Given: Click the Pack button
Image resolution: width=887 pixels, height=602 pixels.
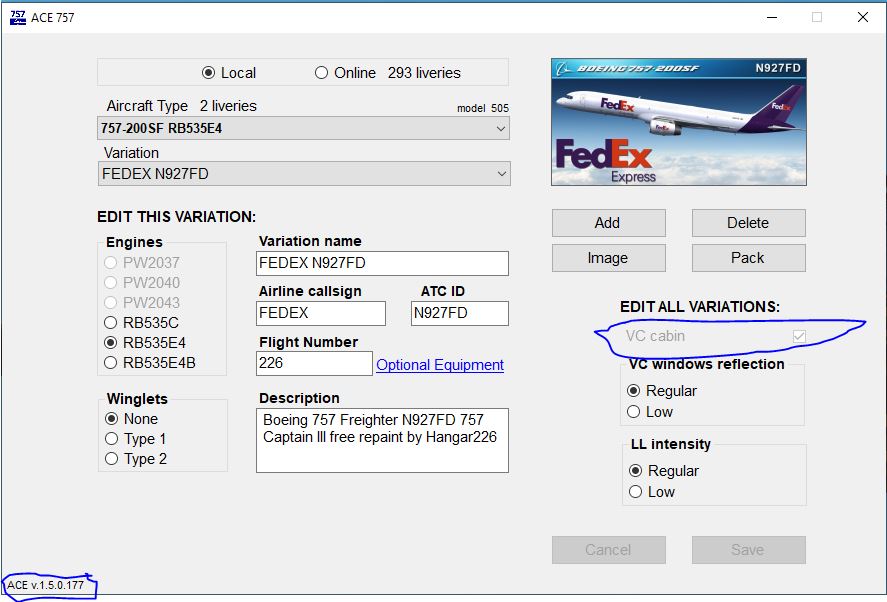Looking at the screenshot, I should pyautogui.click(x=748, y=258).
